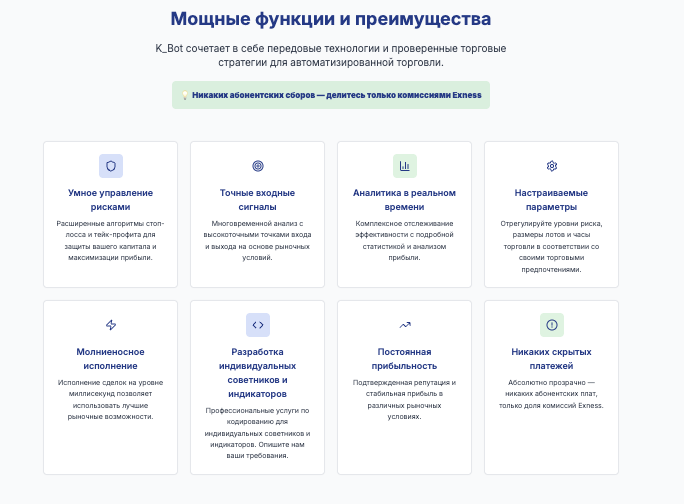
Task: Select the title Разработка индивидуальных советников и индикаторов
Action: pyautogui.click(x=257, y=373)
